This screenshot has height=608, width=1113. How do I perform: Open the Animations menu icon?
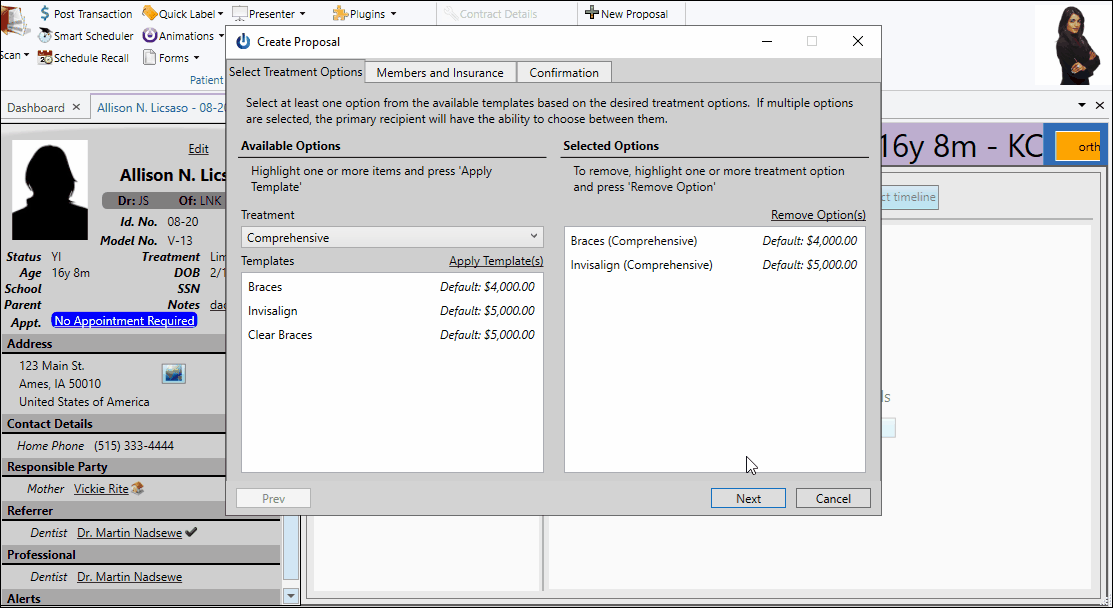[150, 36]
